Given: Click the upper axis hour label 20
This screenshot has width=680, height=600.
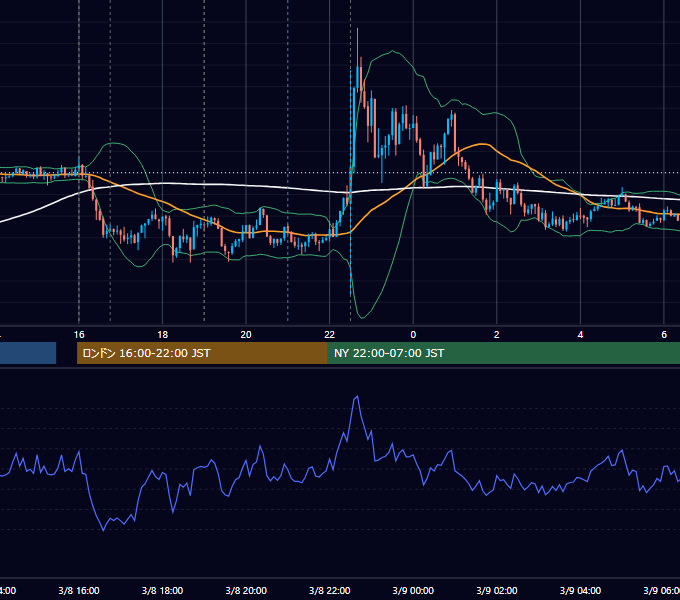Looking at the screenshot, I should coord(246,335).
